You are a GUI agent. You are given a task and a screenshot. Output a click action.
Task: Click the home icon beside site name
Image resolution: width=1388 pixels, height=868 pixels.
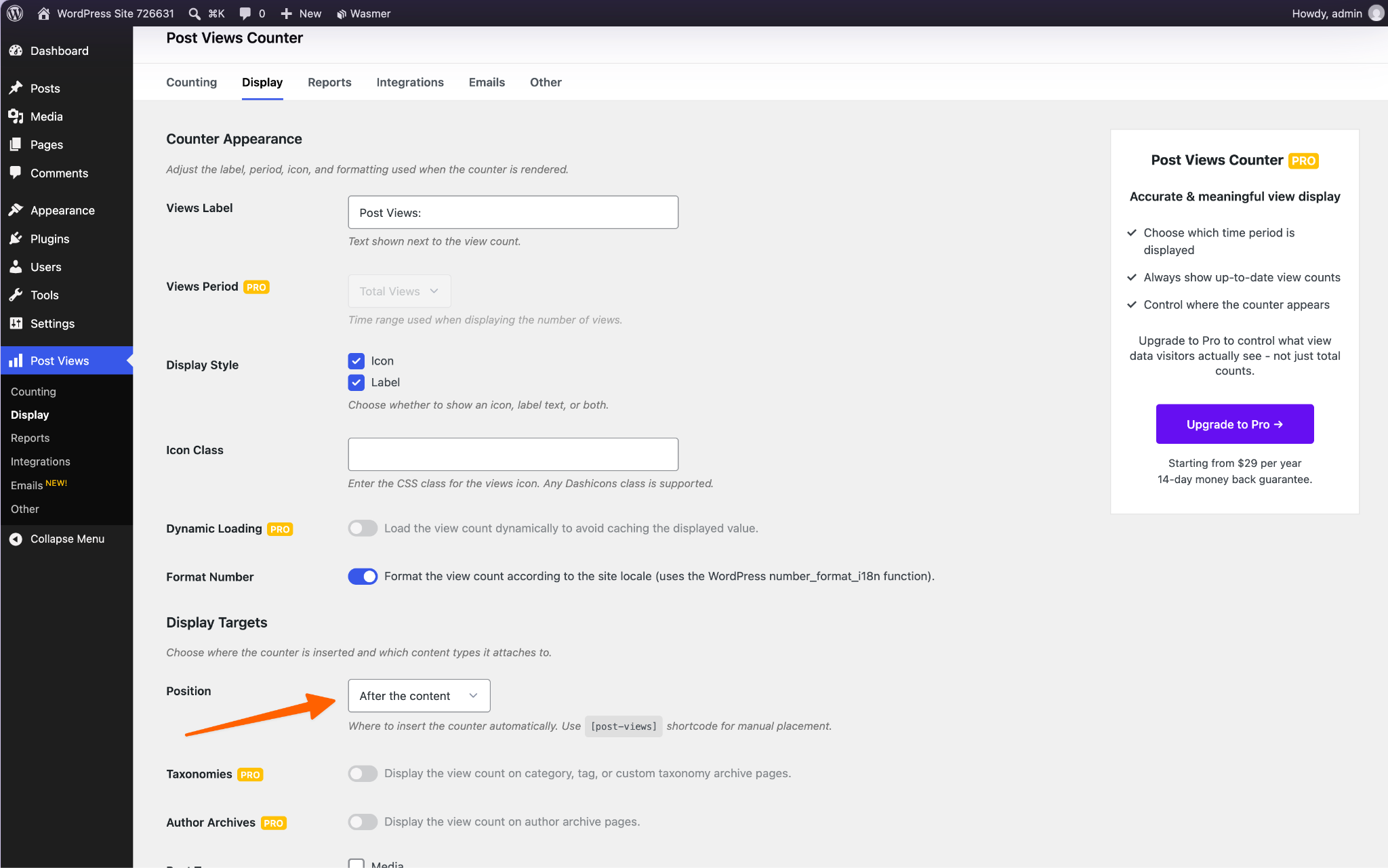click(x=43, y=13)
